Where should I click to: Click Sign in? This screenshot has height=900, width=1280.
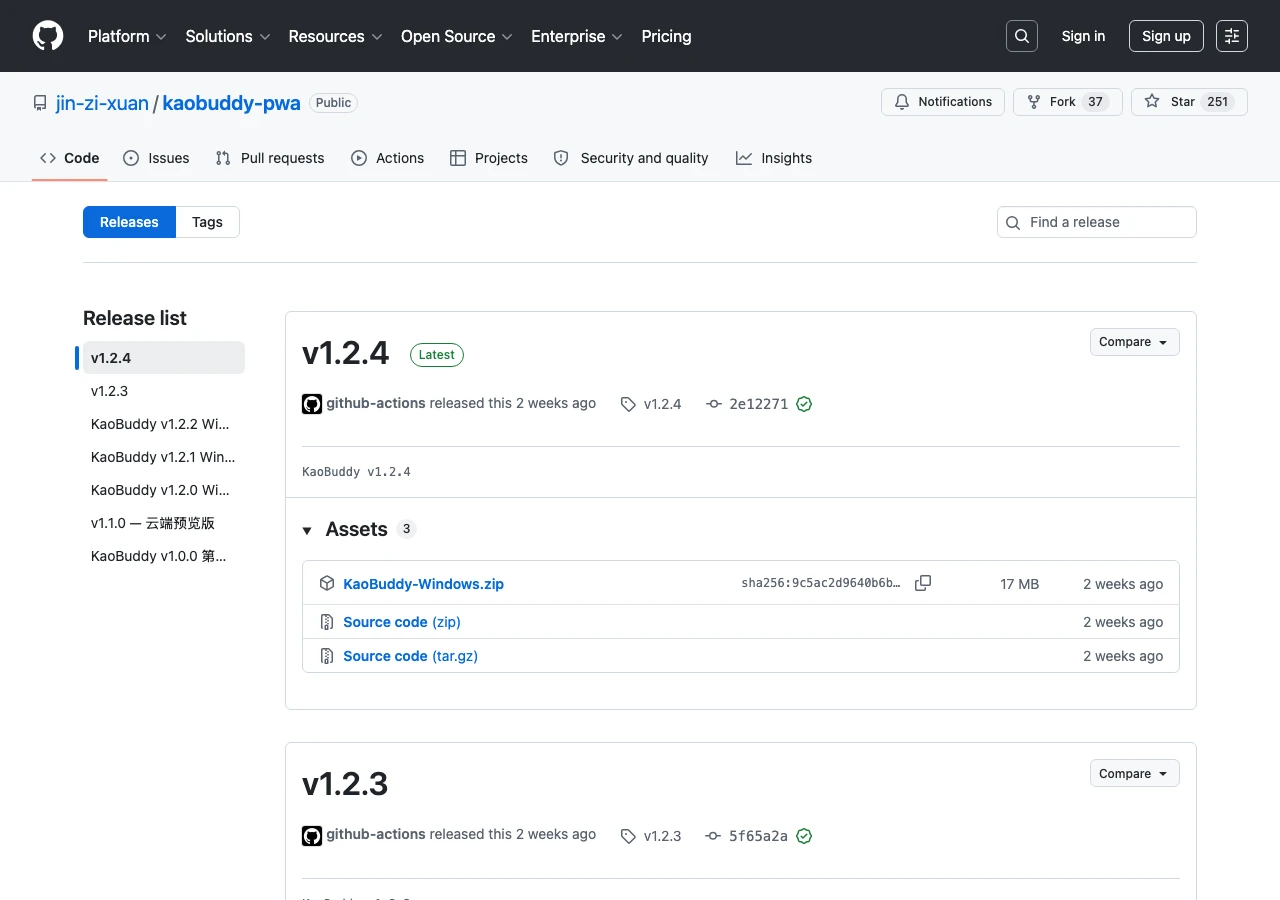tap(1083, 36)
